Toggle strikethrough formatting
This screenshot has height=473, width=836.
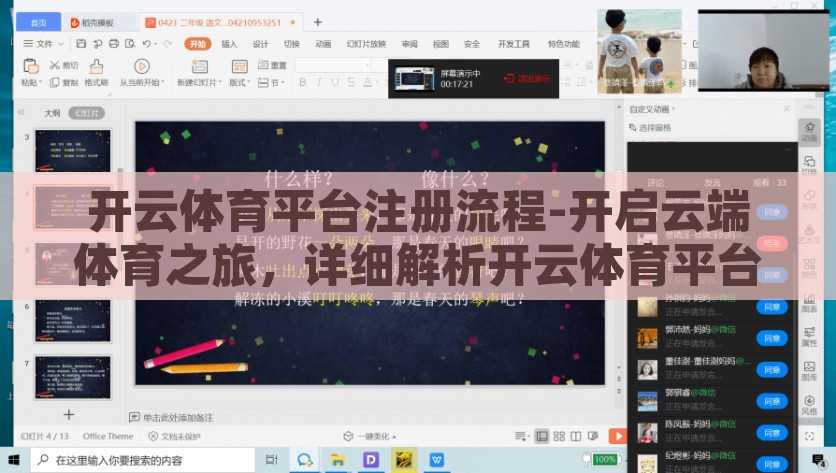[x=351, y=82]
